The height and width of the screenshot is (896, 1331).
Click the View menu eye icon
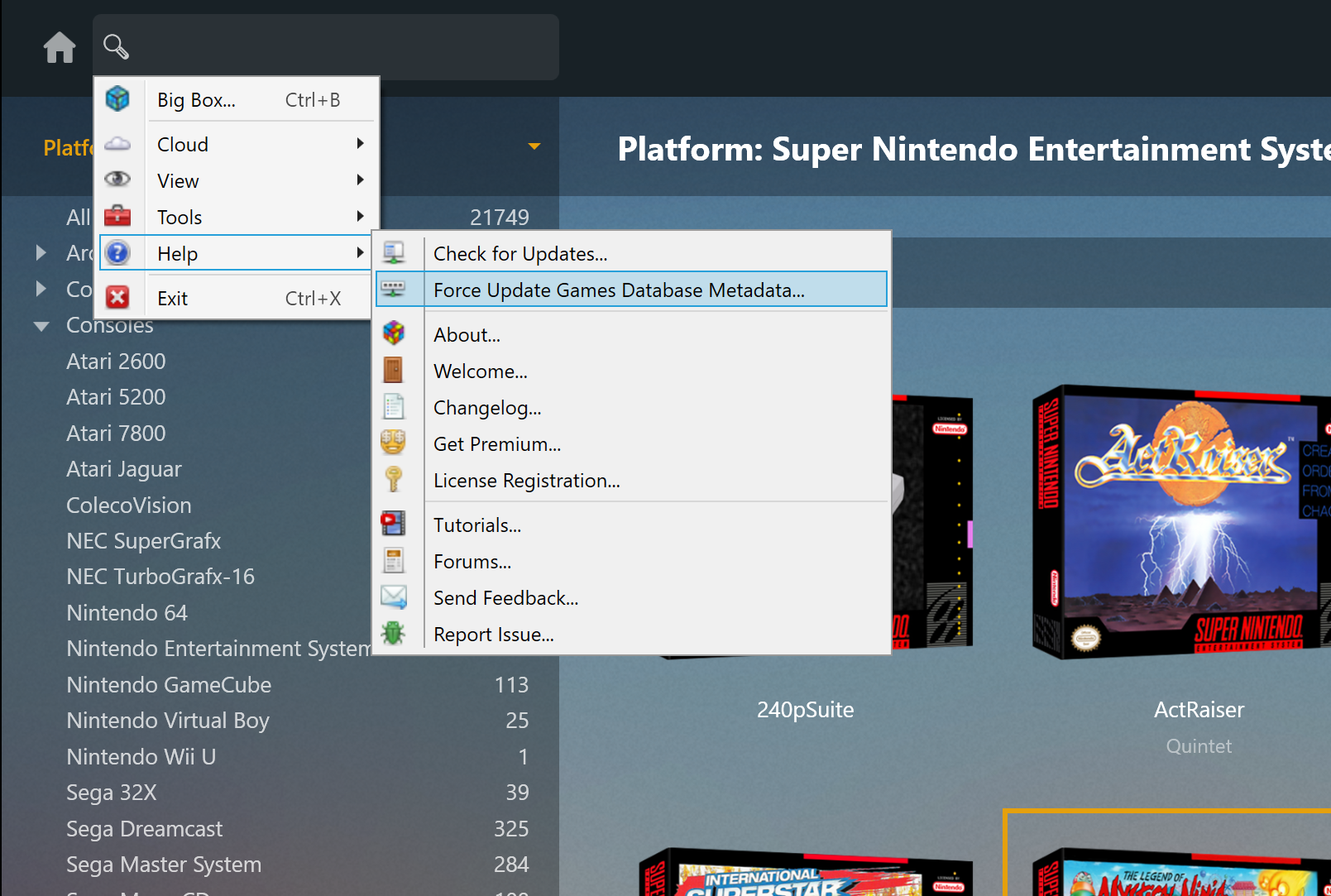pos(117,180)
